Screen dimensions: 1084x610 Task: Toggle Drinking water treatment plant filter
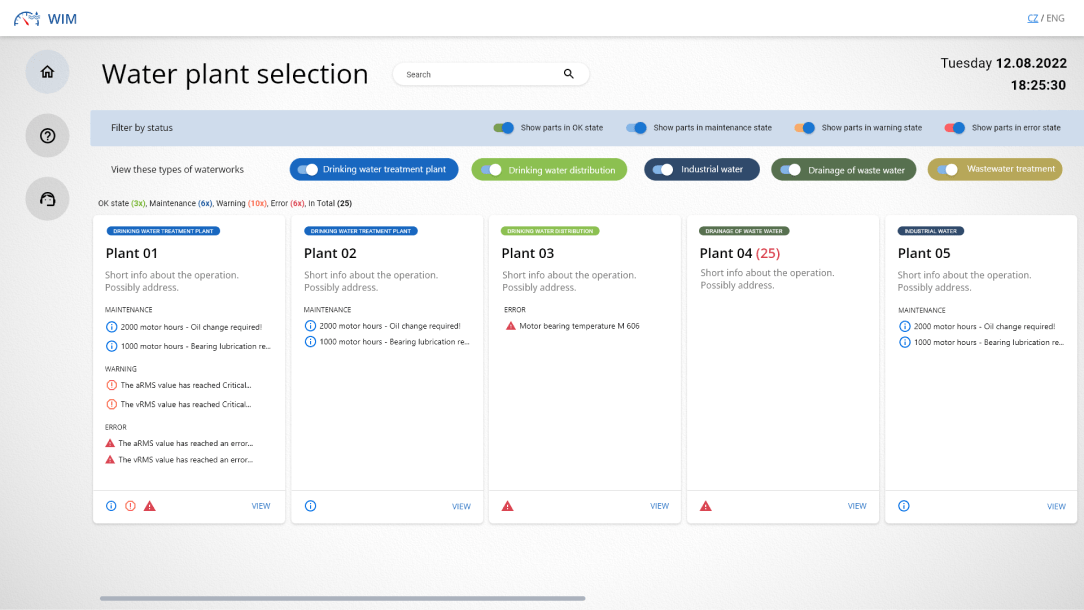pos(308,170)
